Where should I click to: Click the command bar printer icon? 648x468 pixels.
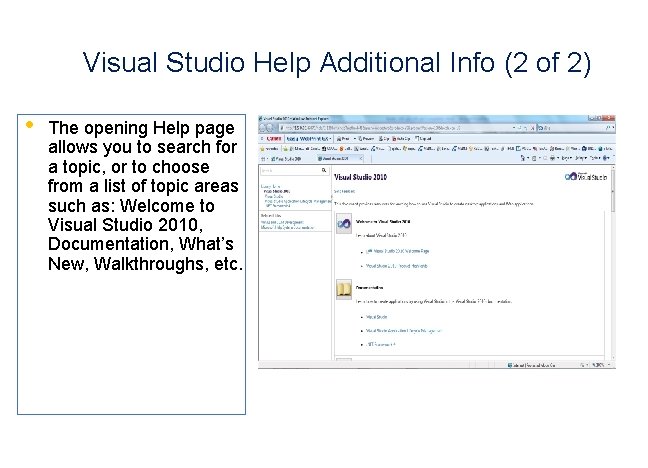coord(552,158)
